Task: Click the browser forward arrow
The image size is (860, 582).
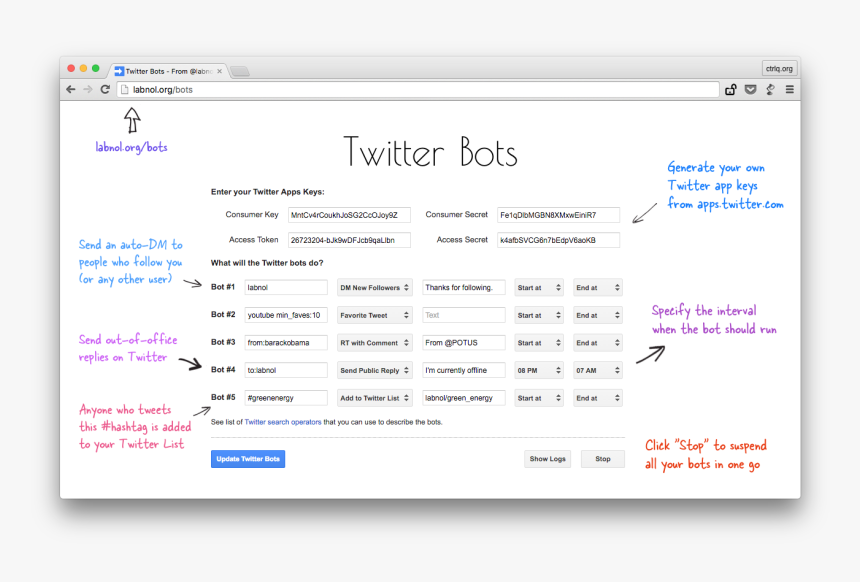Action: 87,89
